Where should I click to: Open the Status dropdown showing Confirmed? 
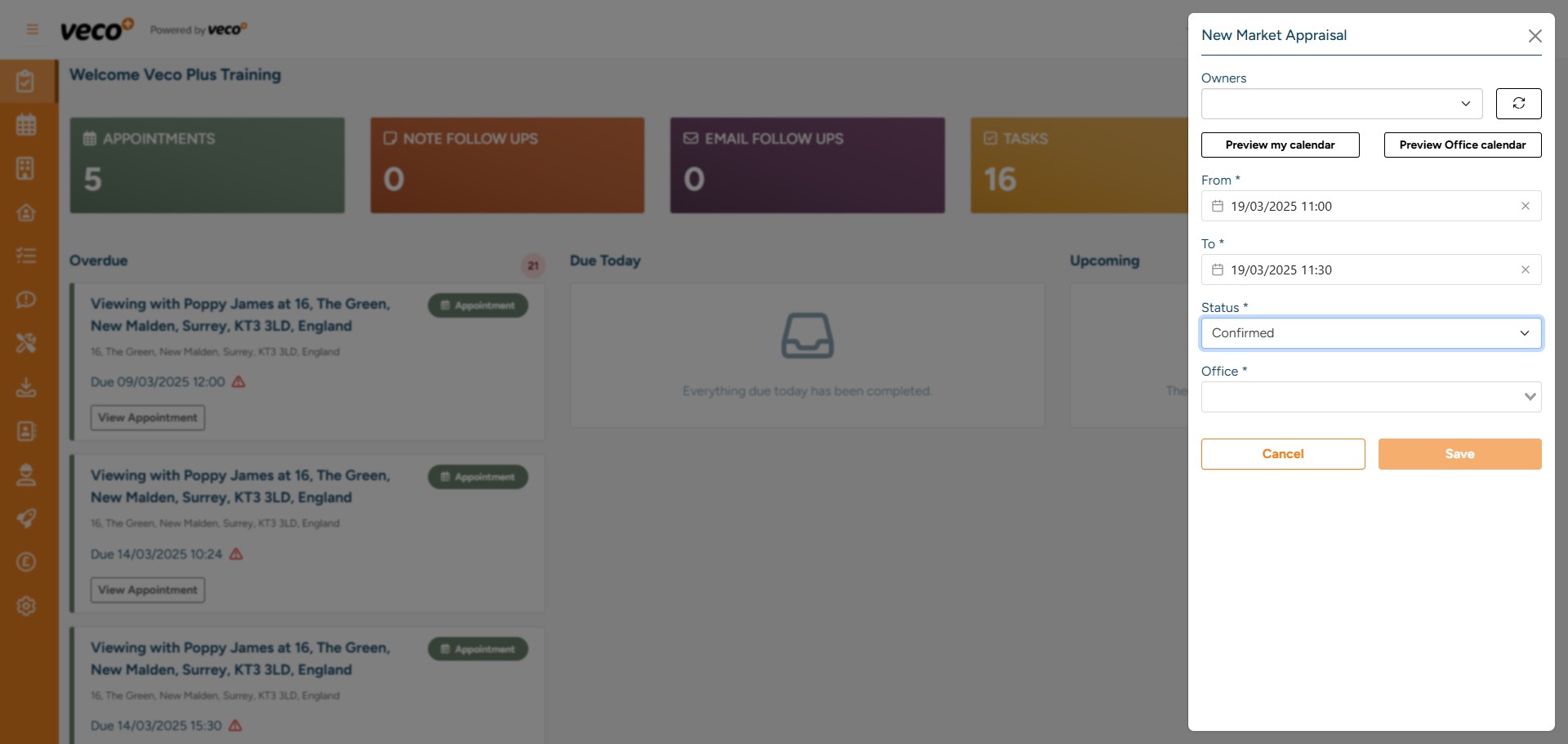point(1370,332)
